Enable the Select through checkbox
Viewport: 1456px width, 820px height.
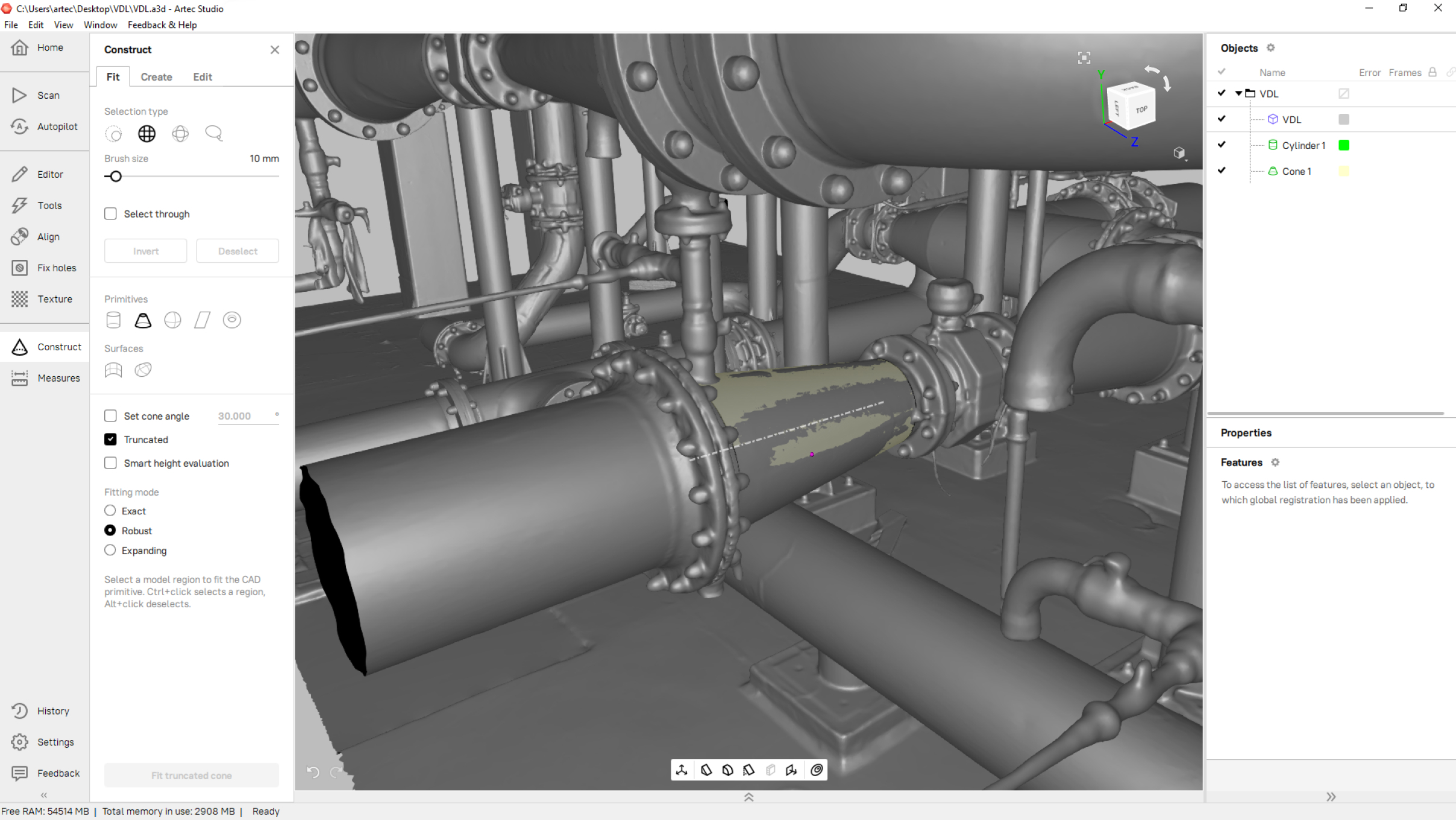tap(111, 213)
